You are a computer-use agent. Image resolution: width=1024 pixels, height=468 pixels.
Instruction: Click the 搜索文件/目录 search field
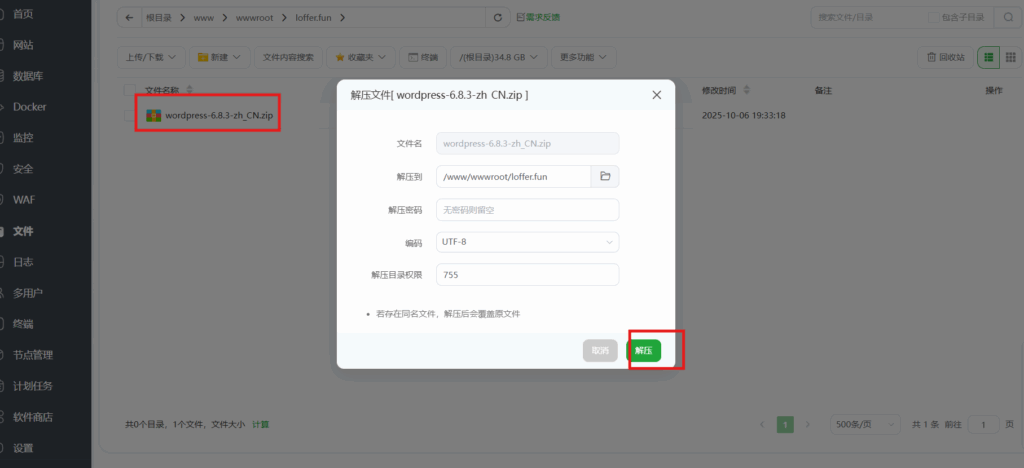pos(869,18)
